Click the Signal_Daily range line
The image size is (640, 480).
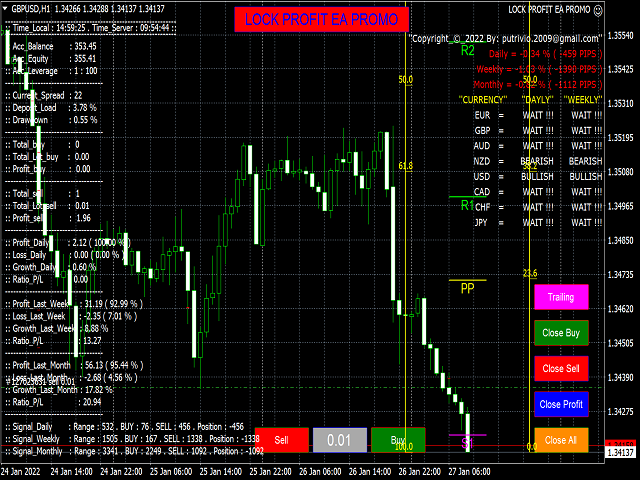pyautogui.click(x=124, y=427)
